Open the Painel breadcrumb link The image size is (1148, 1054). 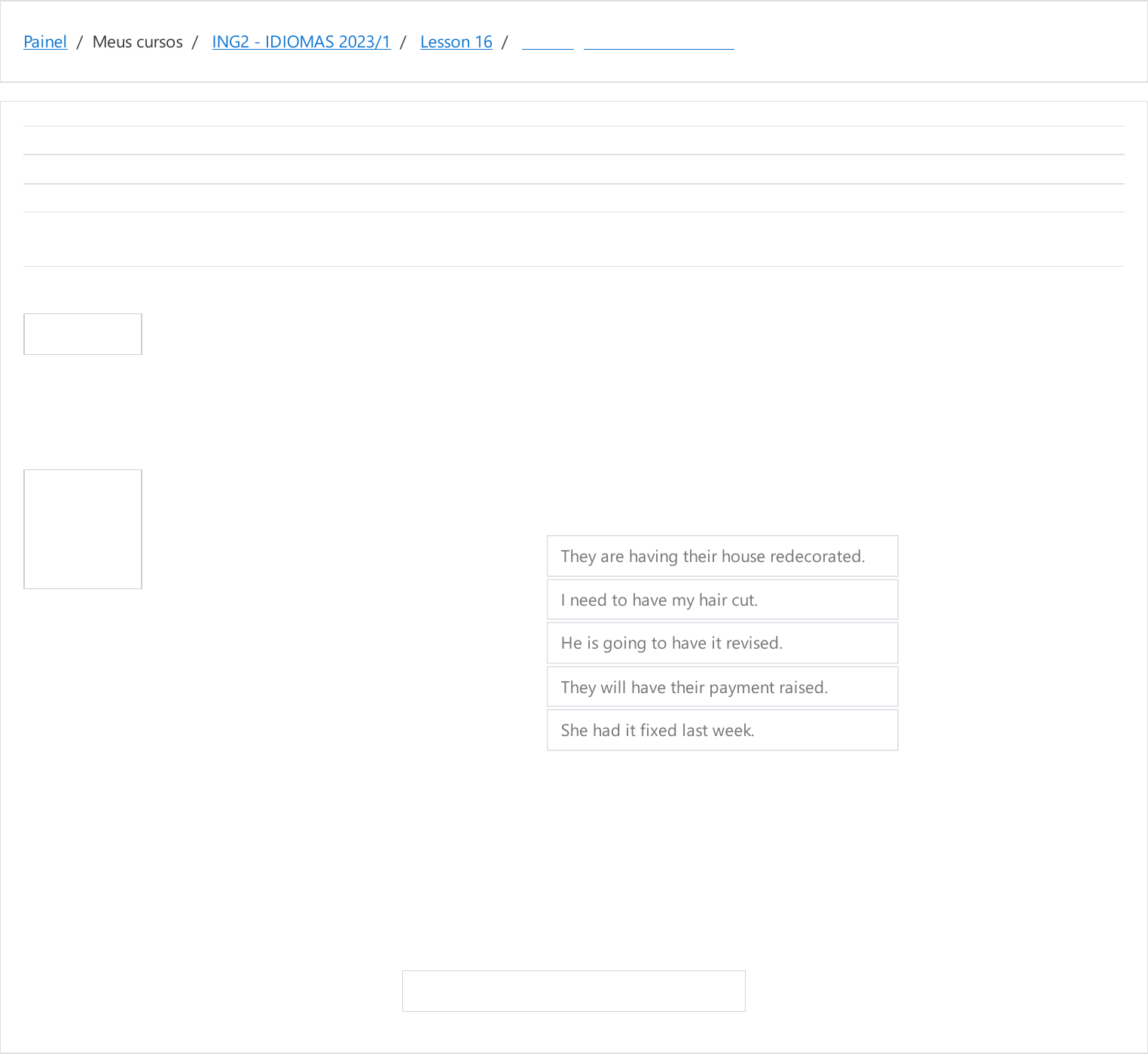(45, 42)
